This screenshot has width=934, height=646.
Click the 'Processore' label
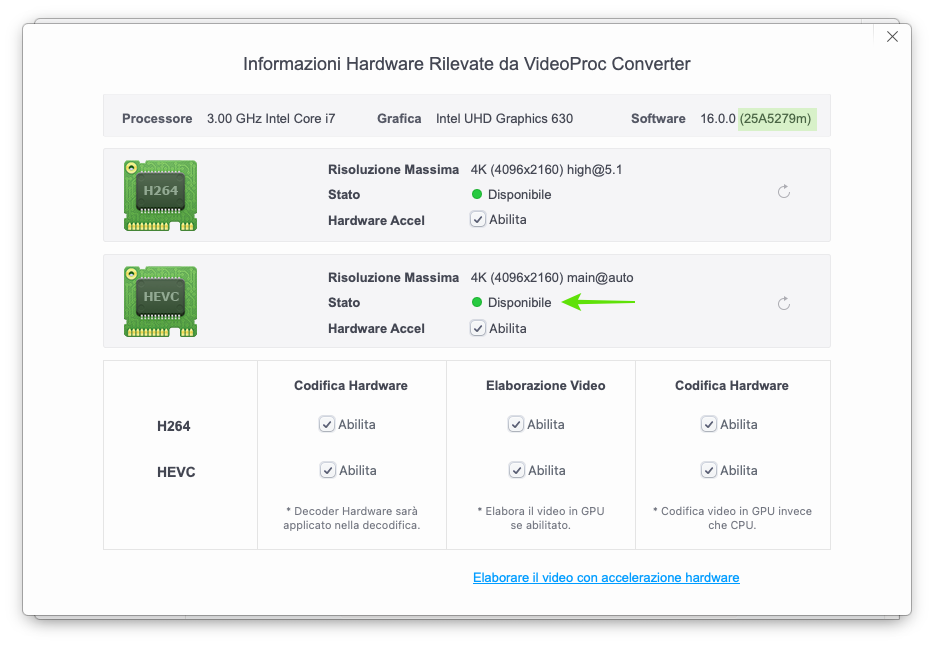click(x=157, y=118)
